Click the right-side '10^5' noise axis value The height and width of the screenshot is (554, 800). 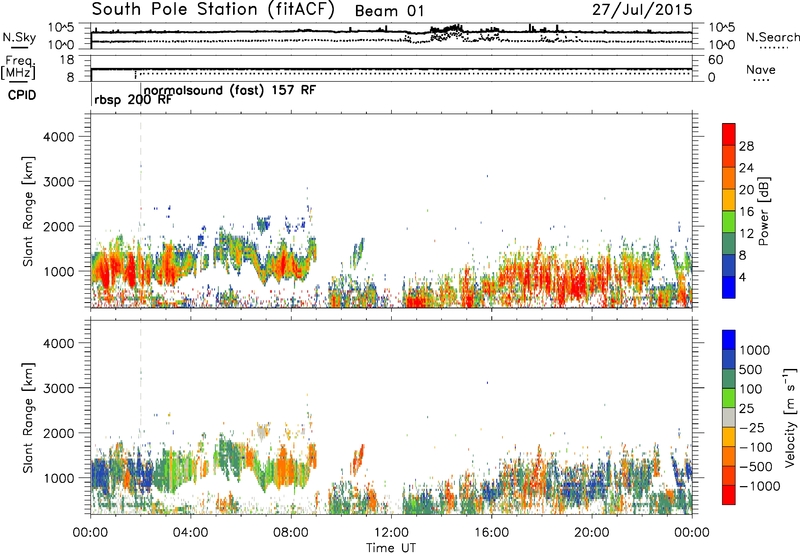720,28
